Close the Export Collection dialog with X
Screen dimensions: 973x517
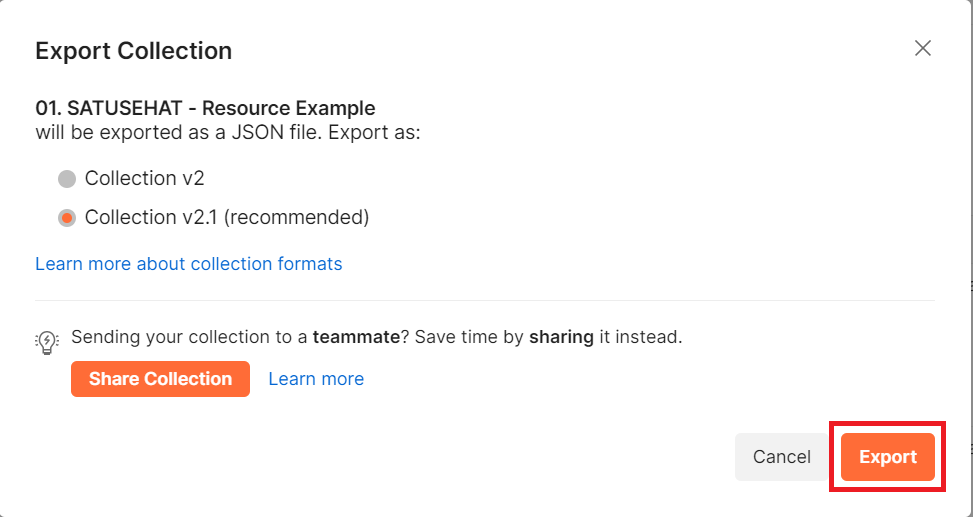pos(923,48)
